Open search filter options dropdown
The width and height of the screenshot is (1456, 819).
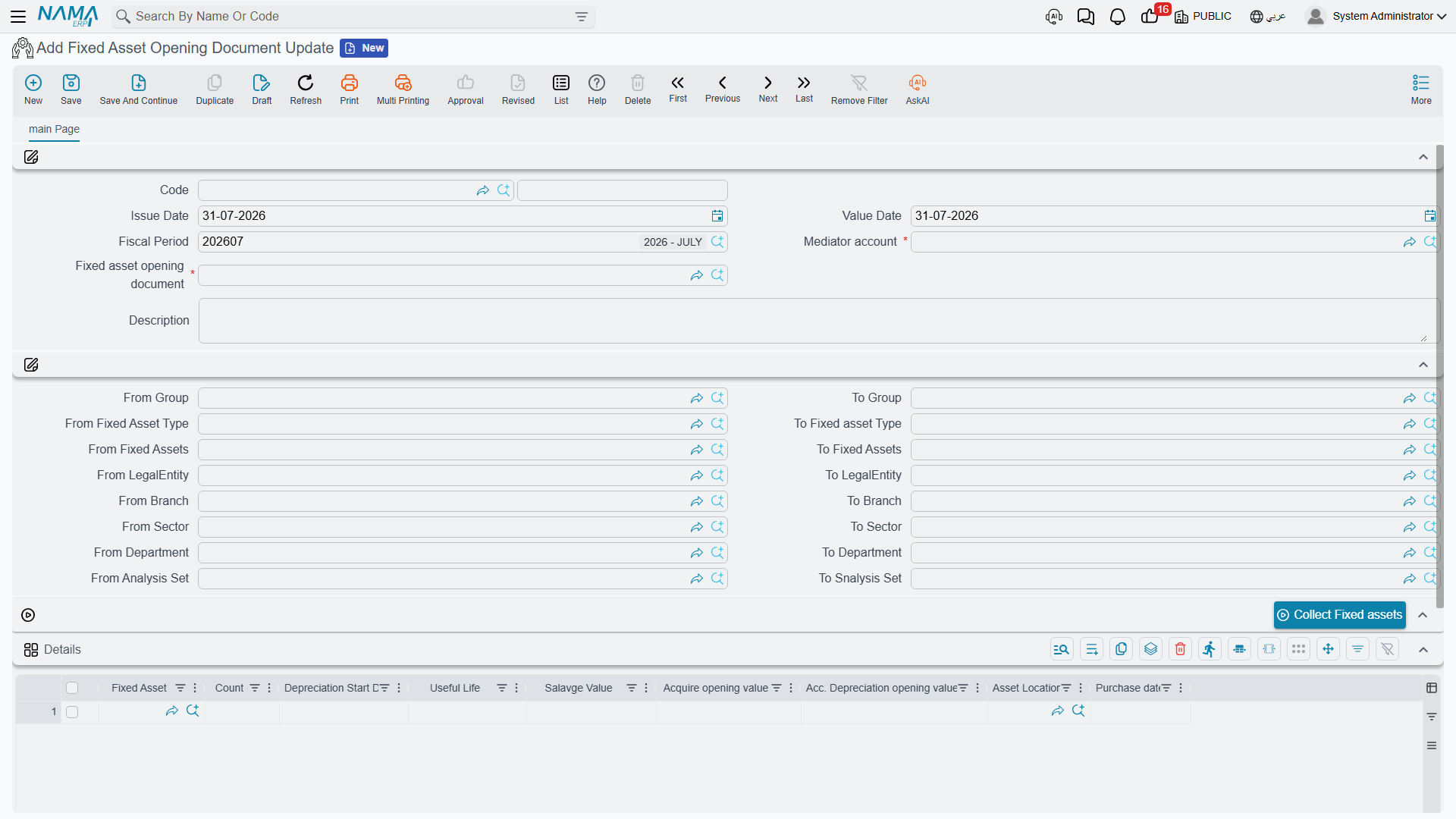[582, 16]
